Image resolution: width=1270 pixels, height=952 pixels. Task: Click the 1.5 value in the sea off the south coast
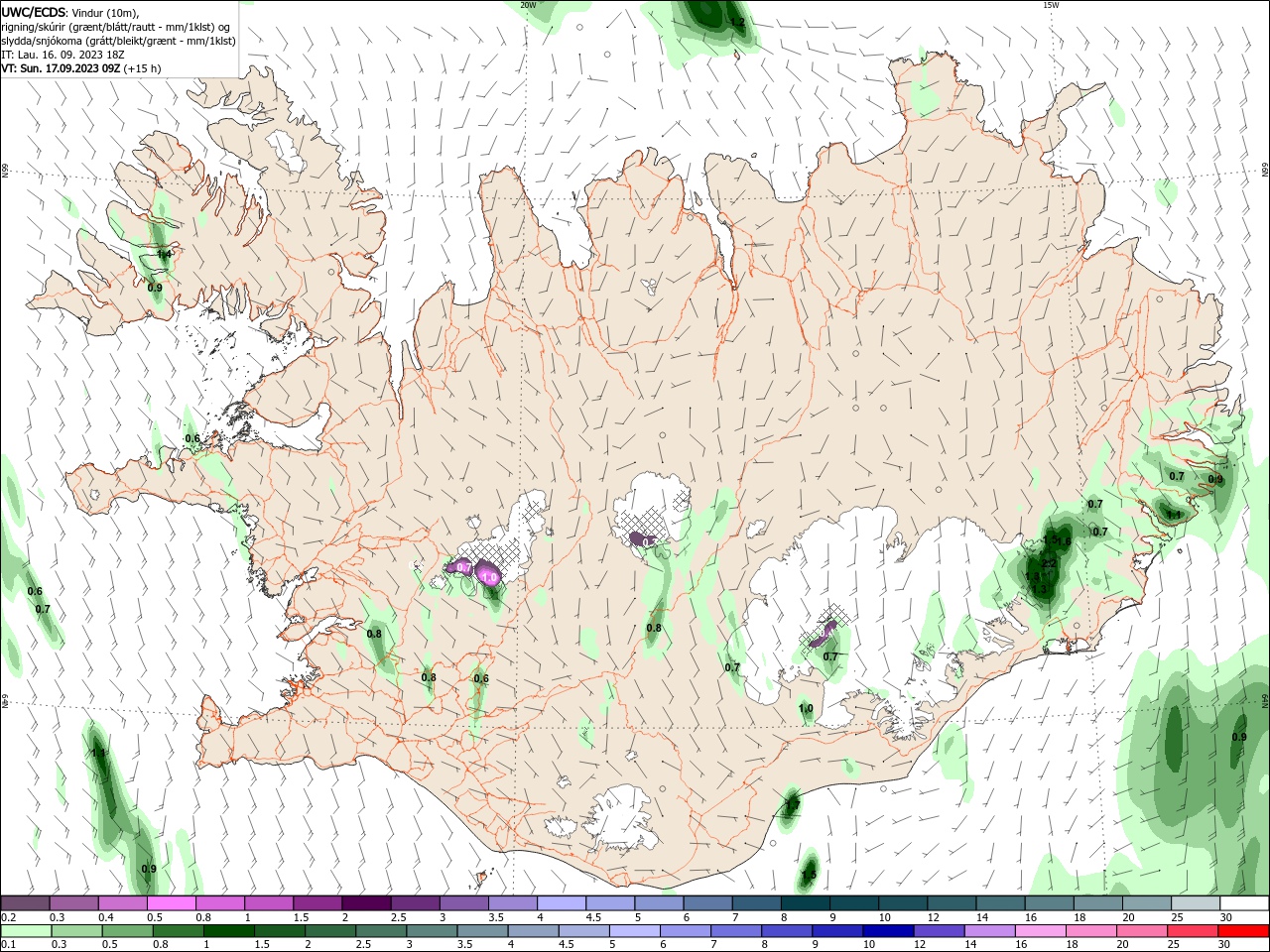(809, 875)
